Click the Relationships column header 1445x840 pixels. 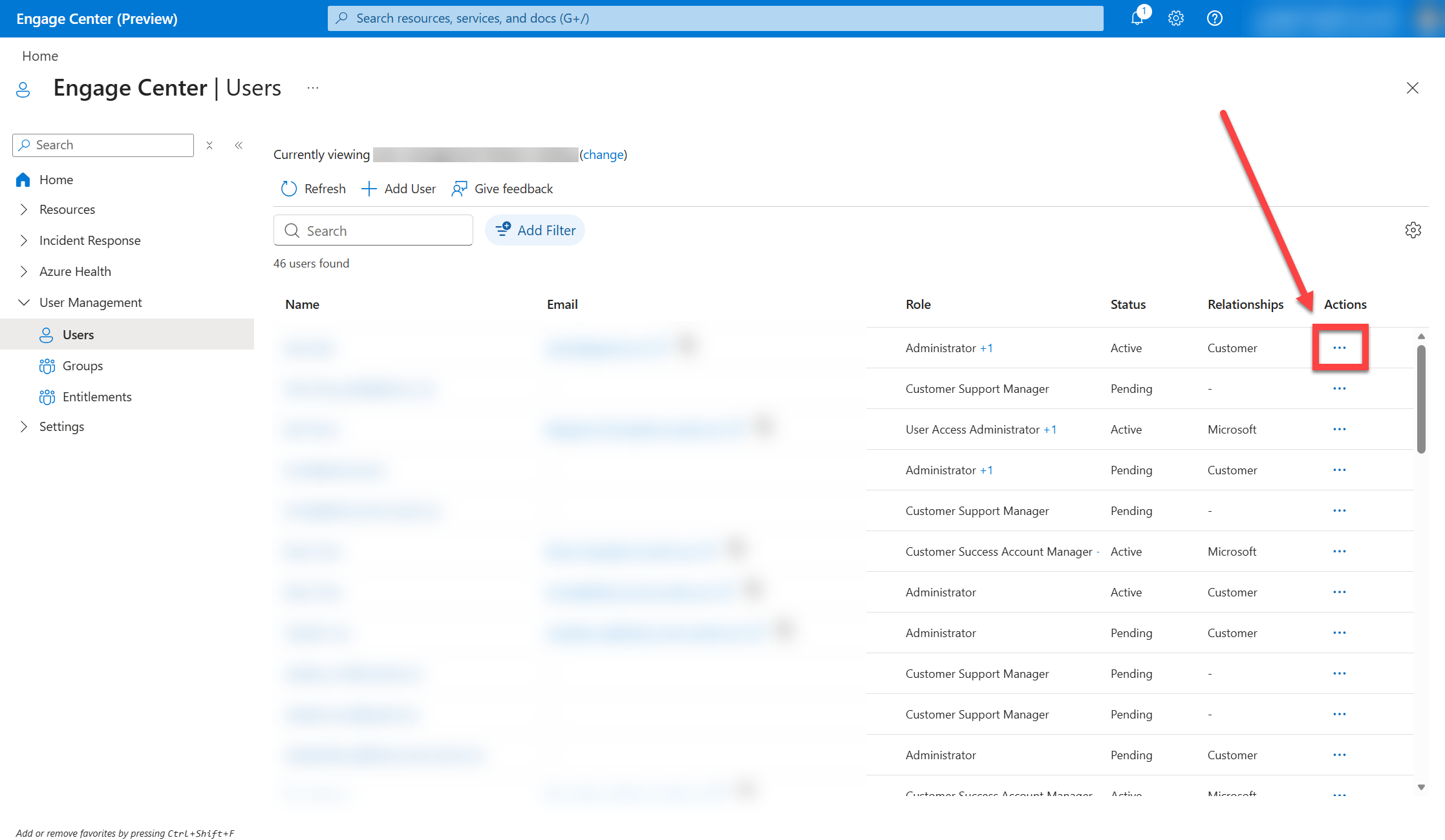pos(1245,304)
